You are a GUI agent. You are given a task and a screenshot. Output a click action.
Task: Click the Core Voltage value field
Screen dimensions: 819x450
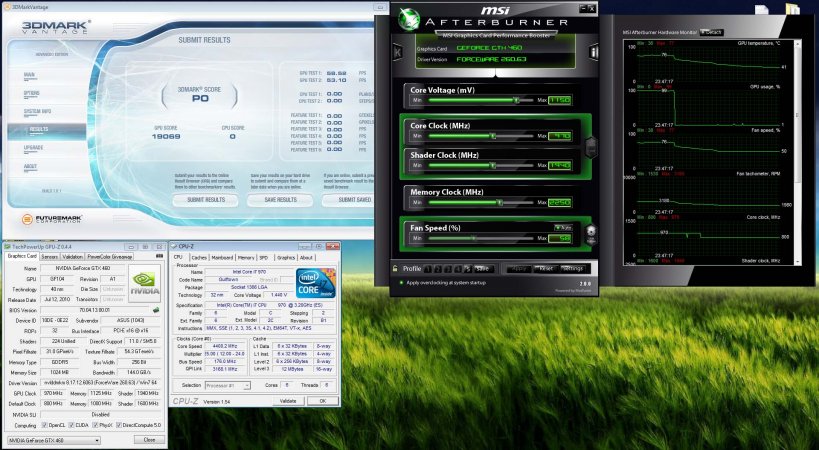tap(559, 100)
